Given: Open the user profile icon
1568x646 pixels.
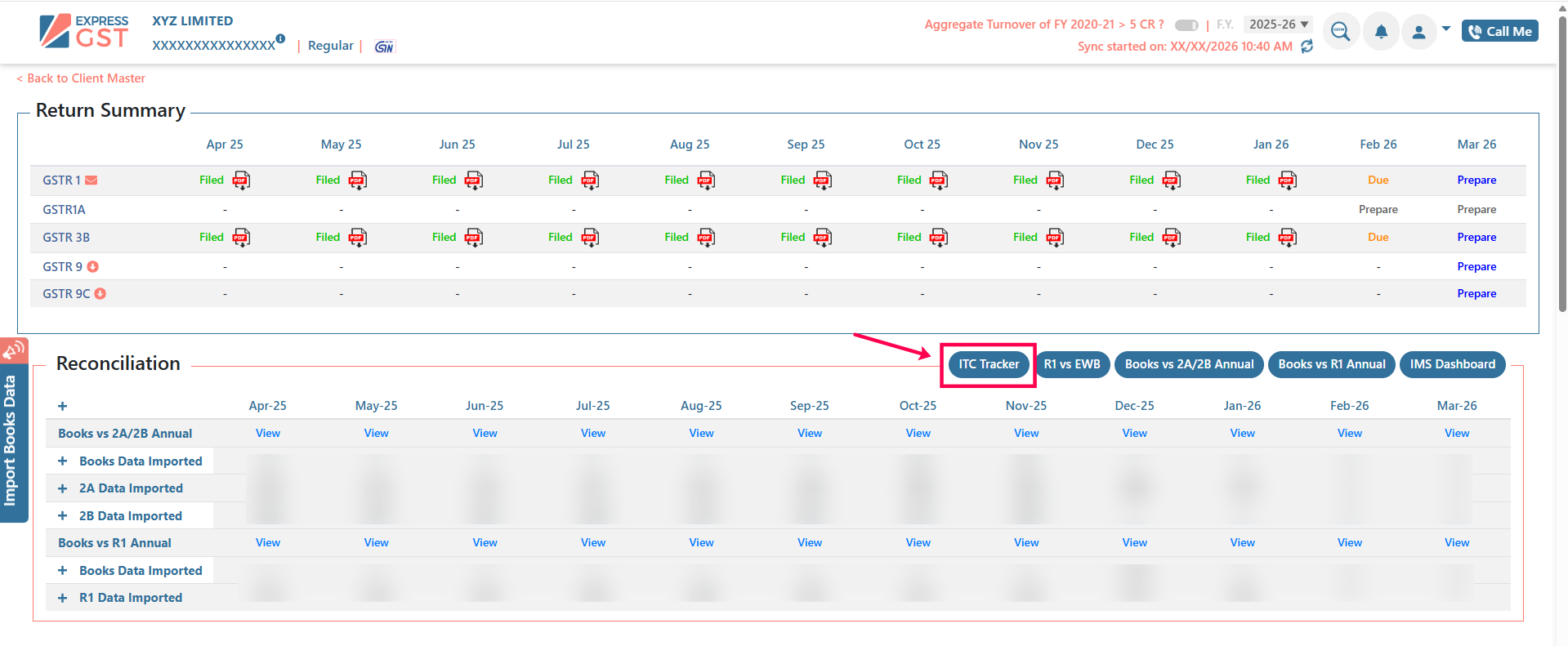Looking at the screenshot, I should (x=1419, y=32).
